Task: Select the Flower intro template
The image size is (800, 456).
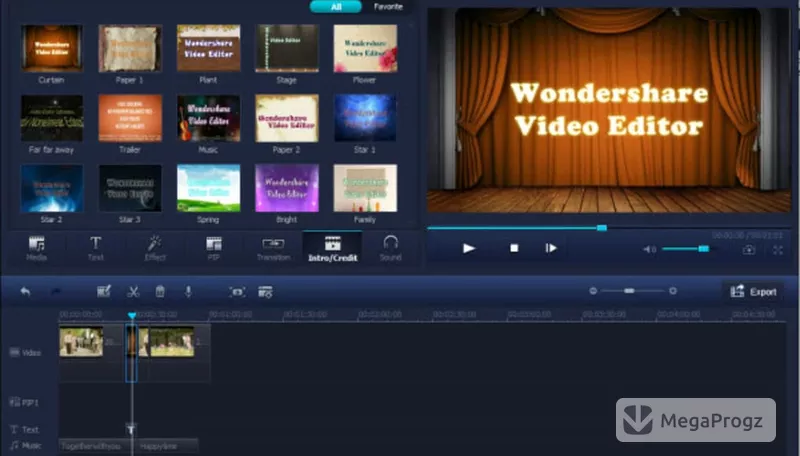Action: pyautogui.click(x=365, y=48)
